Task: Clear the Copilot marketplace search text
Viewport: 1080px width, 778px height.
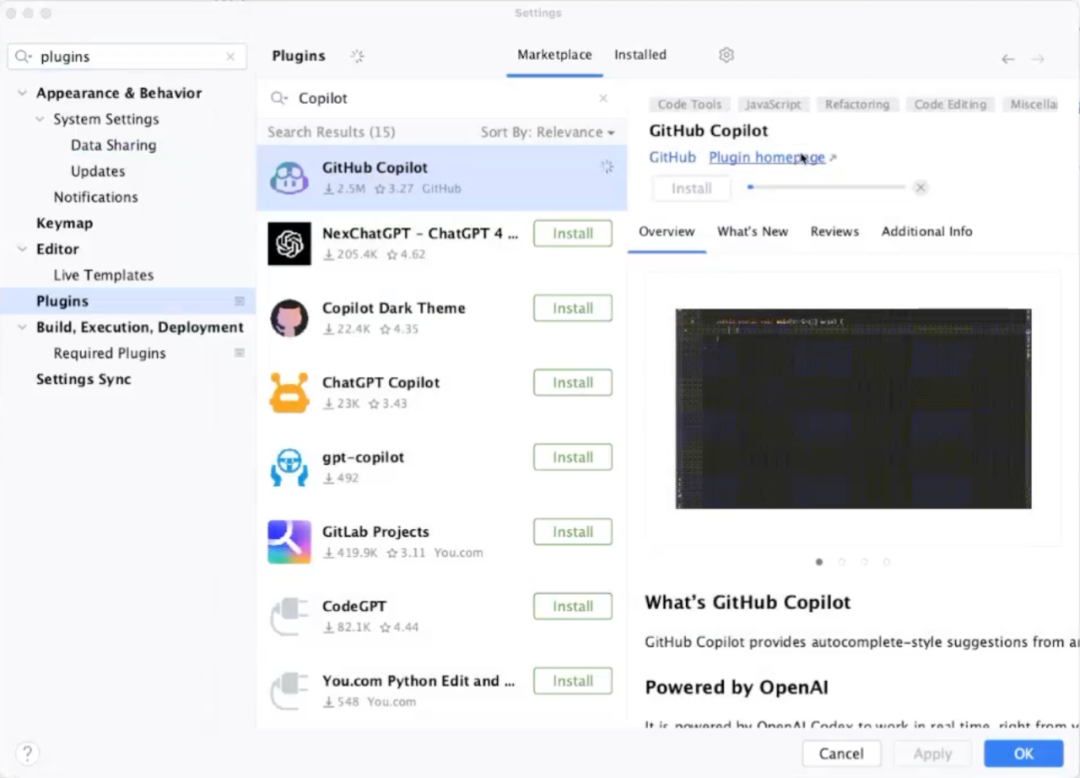Action: 603,98
